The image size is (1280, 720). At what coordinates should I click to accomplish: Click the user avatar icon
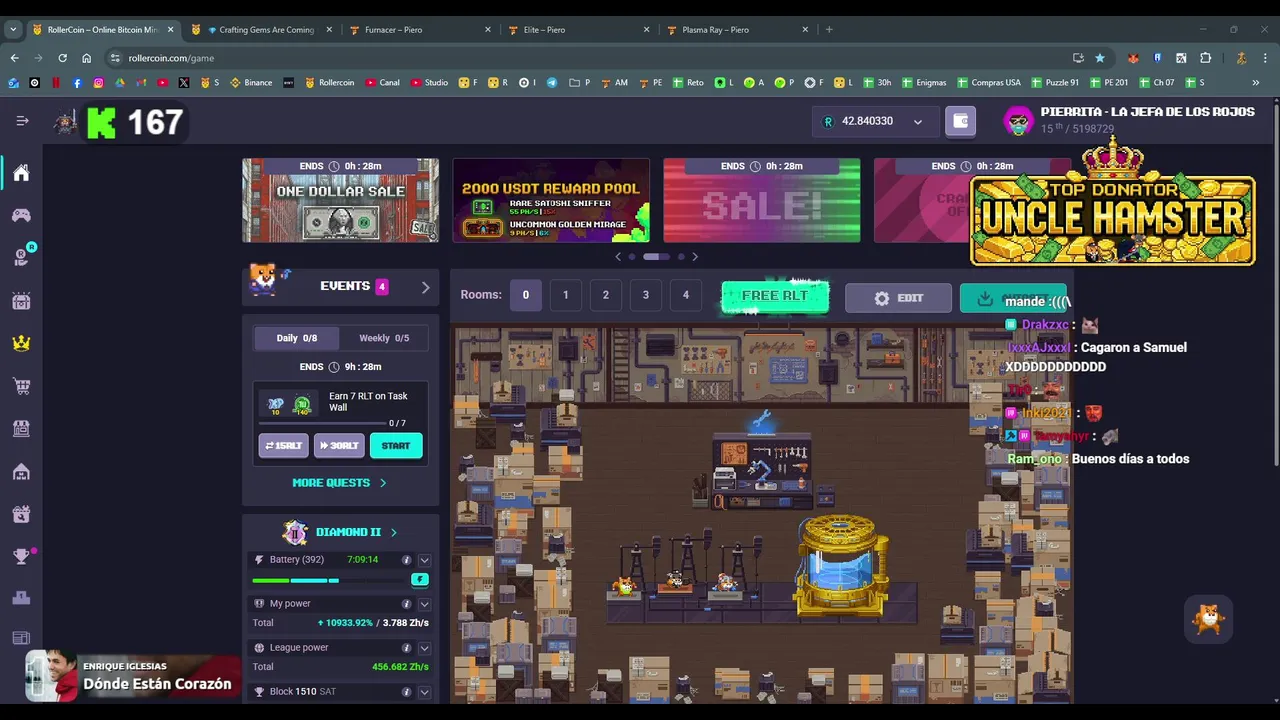pyautogui.click(x=1018, y=122)
